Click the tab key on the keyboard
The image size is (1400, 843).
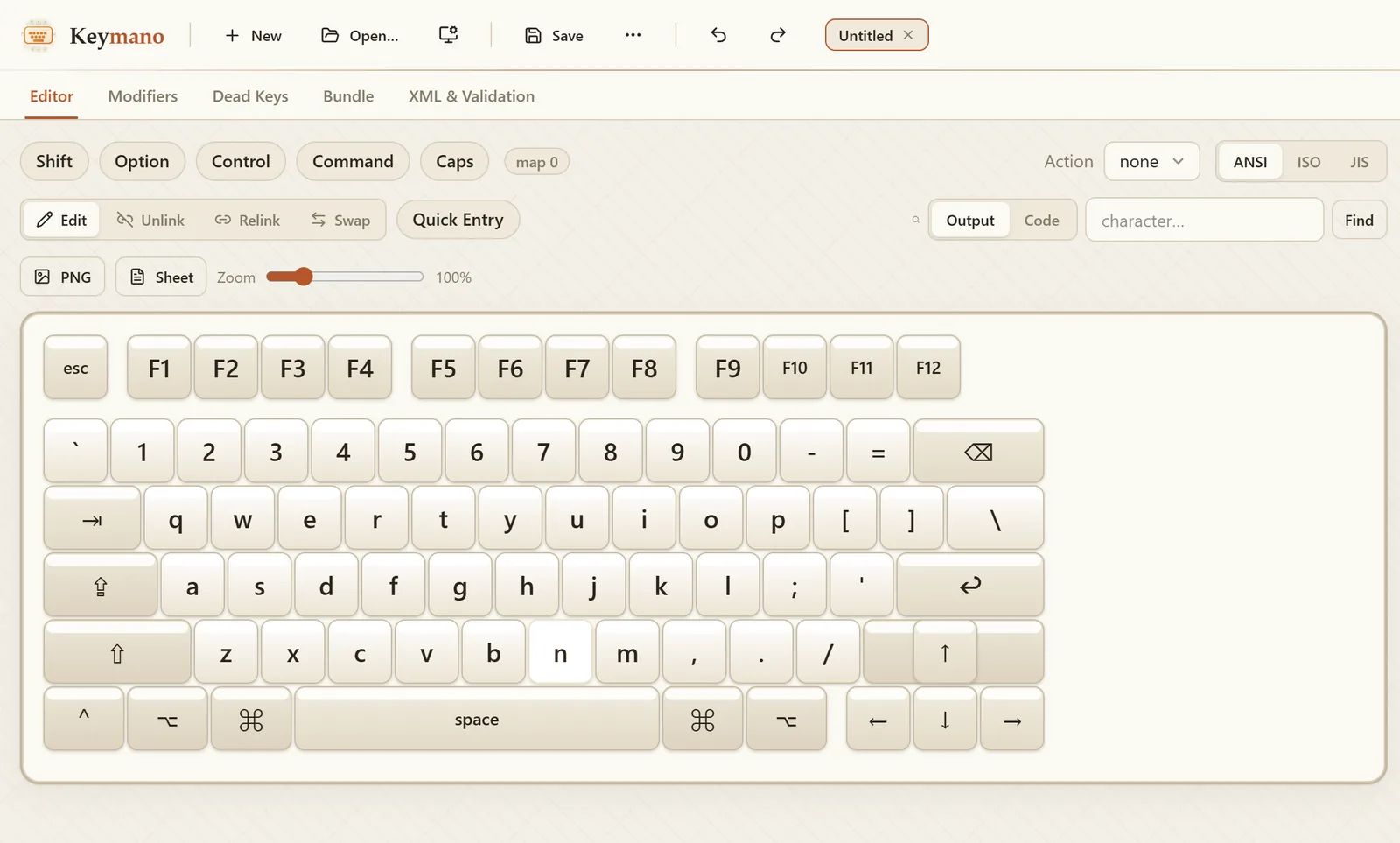point(92,519)
